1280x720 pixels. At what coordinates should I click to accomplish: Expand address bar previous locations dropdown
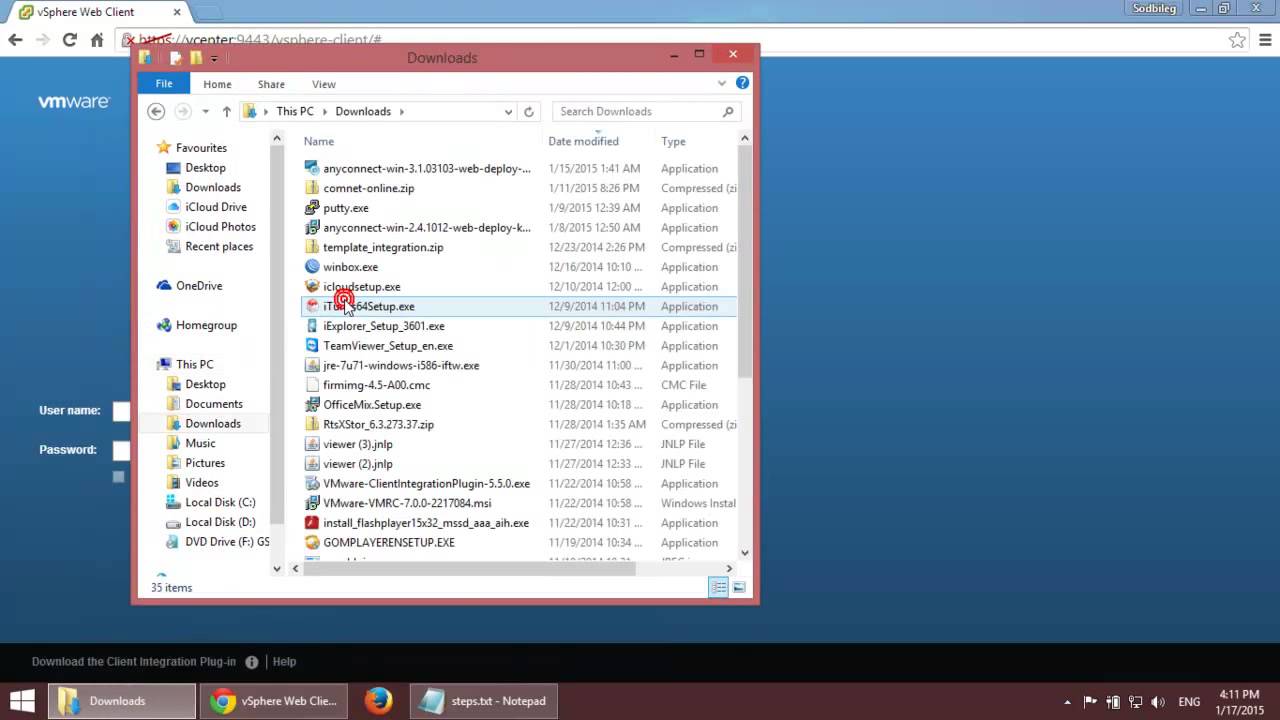508,112
